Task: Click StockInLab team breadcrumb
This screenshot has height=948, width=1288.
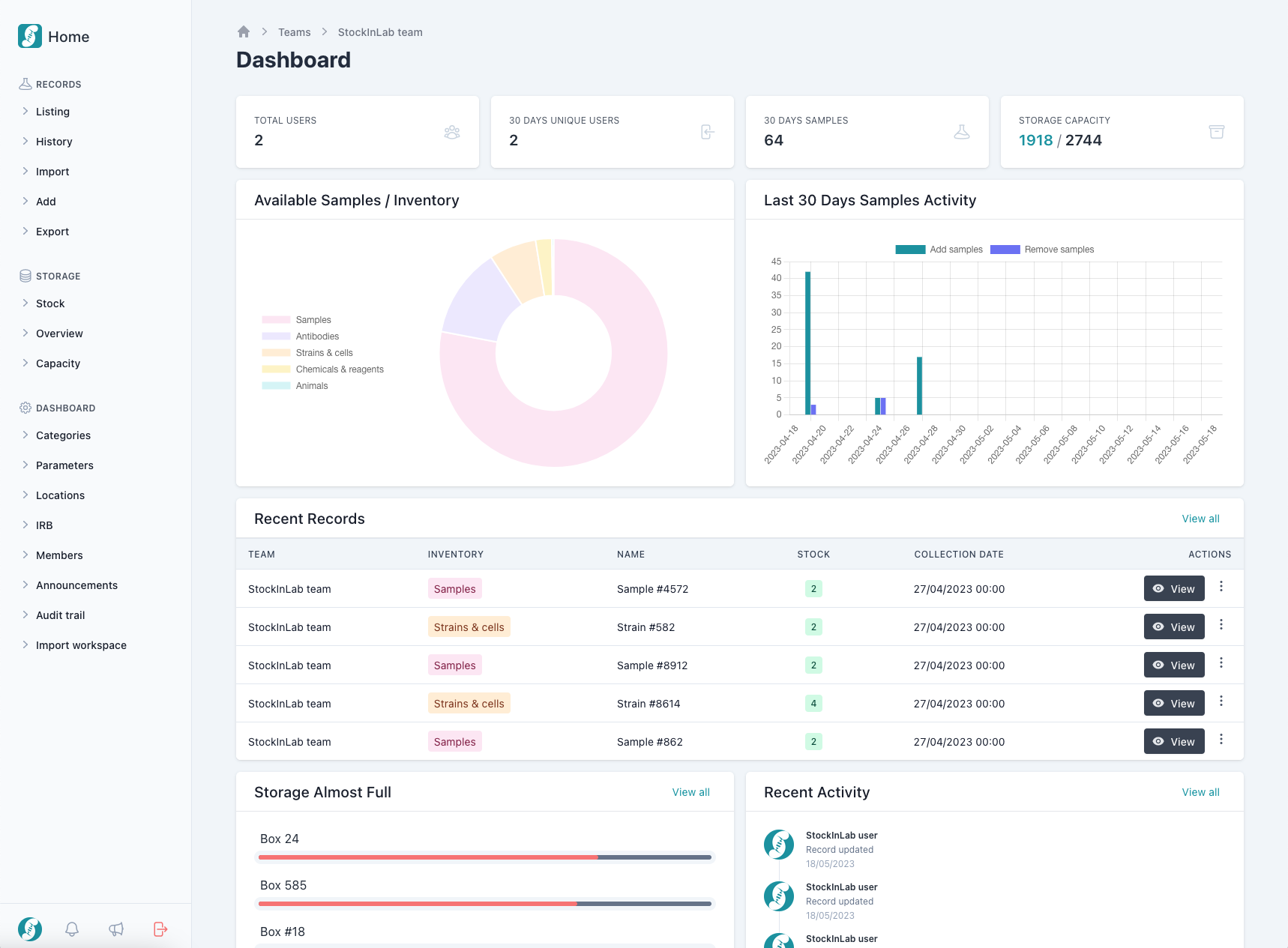Action: (380, 32)
